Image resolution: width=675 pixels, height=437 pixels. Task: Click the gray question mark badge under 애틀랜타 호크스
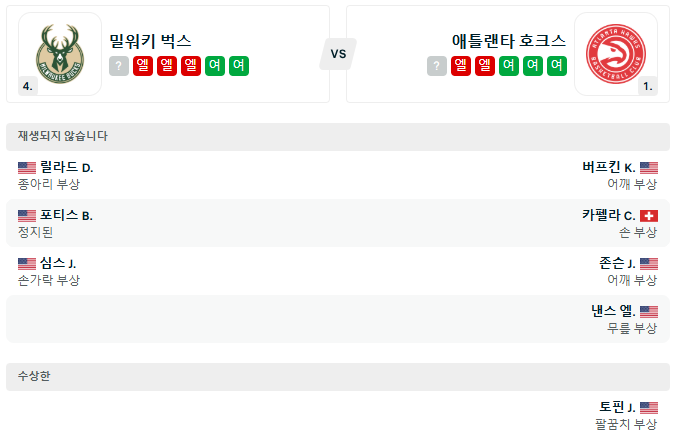tap(437, 66)
